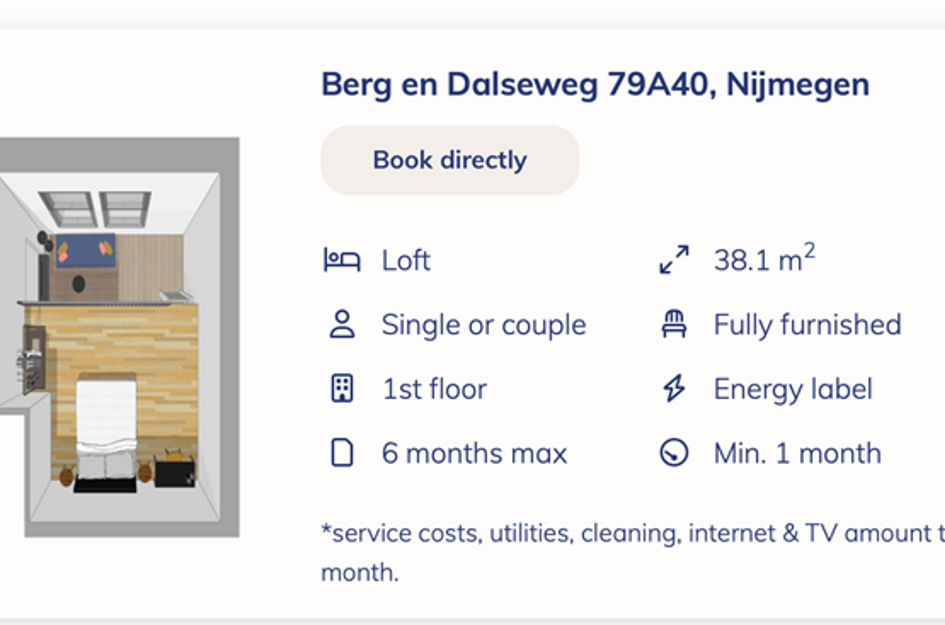Click the lightning bolt Energy label icon

674,389
